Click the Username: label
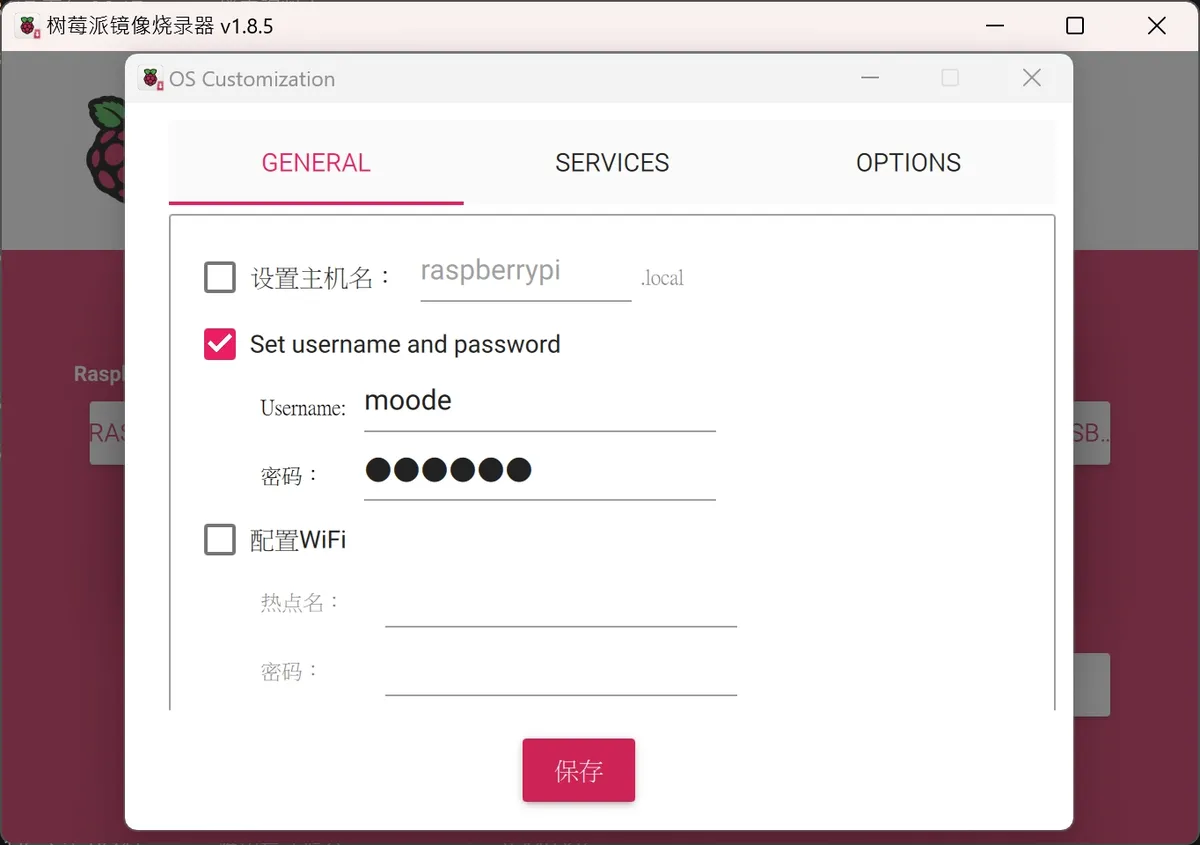 [x=303, y=408]
